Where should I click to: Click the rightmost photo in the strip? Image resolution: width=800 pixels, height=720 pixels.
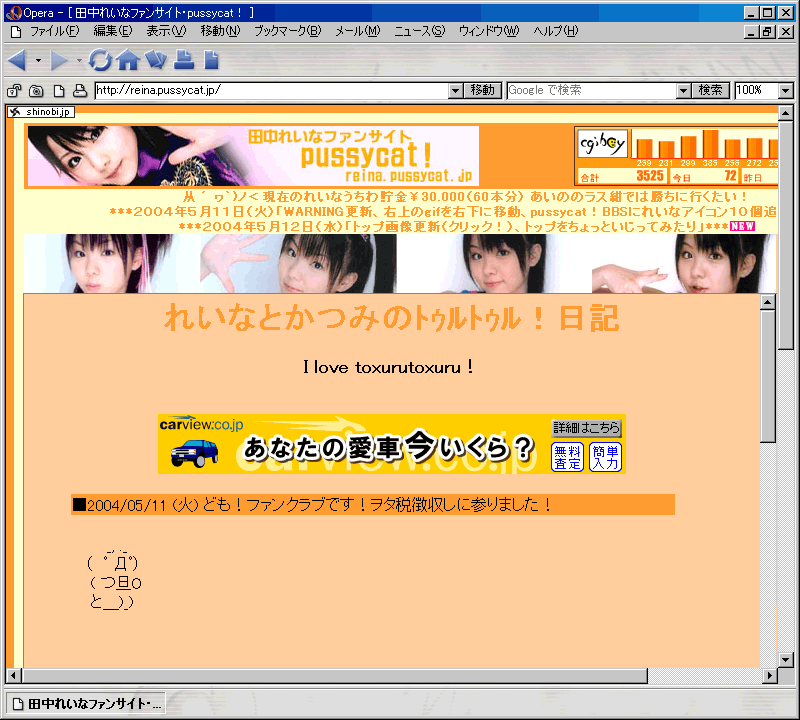click(x=684, y=263)
